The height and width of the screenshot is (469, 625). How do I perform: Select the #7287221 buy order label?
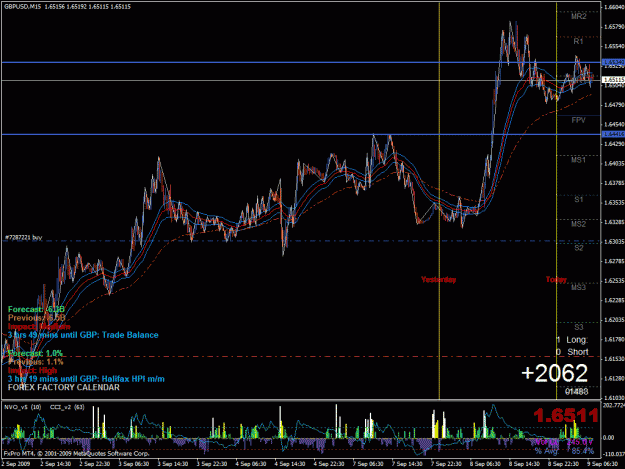[x=23, y=237]
